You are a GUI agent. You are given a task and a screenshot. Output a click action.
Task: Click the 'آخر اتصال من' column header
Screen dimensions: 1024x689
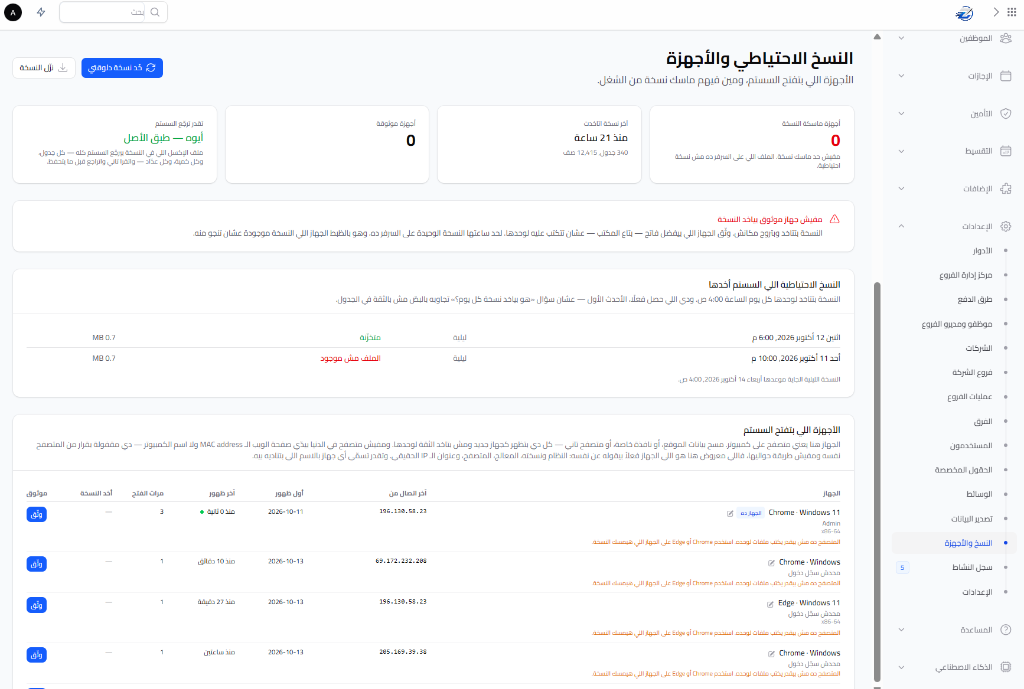tap(408, 493)
